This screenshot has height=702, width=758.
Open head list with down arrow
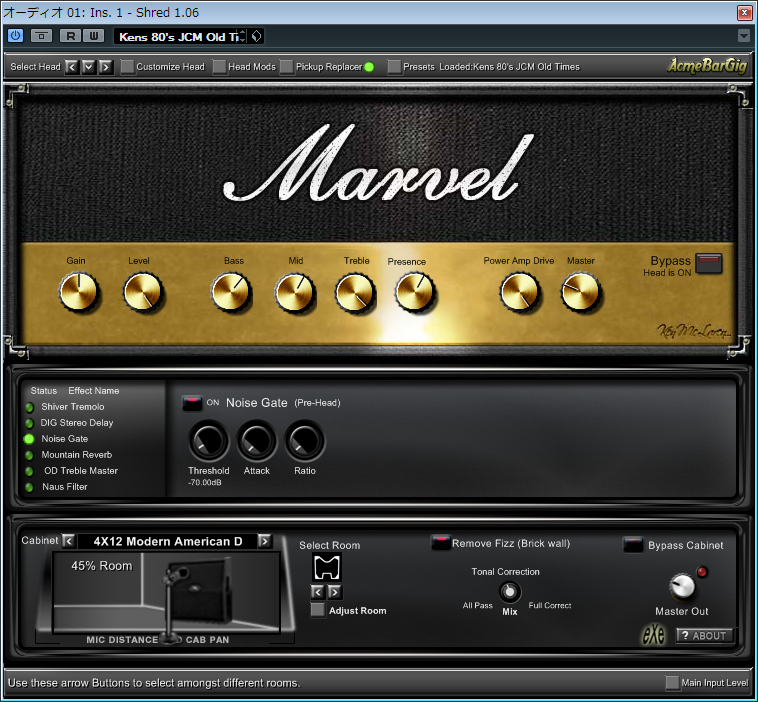pyautogui.click(x=88, y=67)
